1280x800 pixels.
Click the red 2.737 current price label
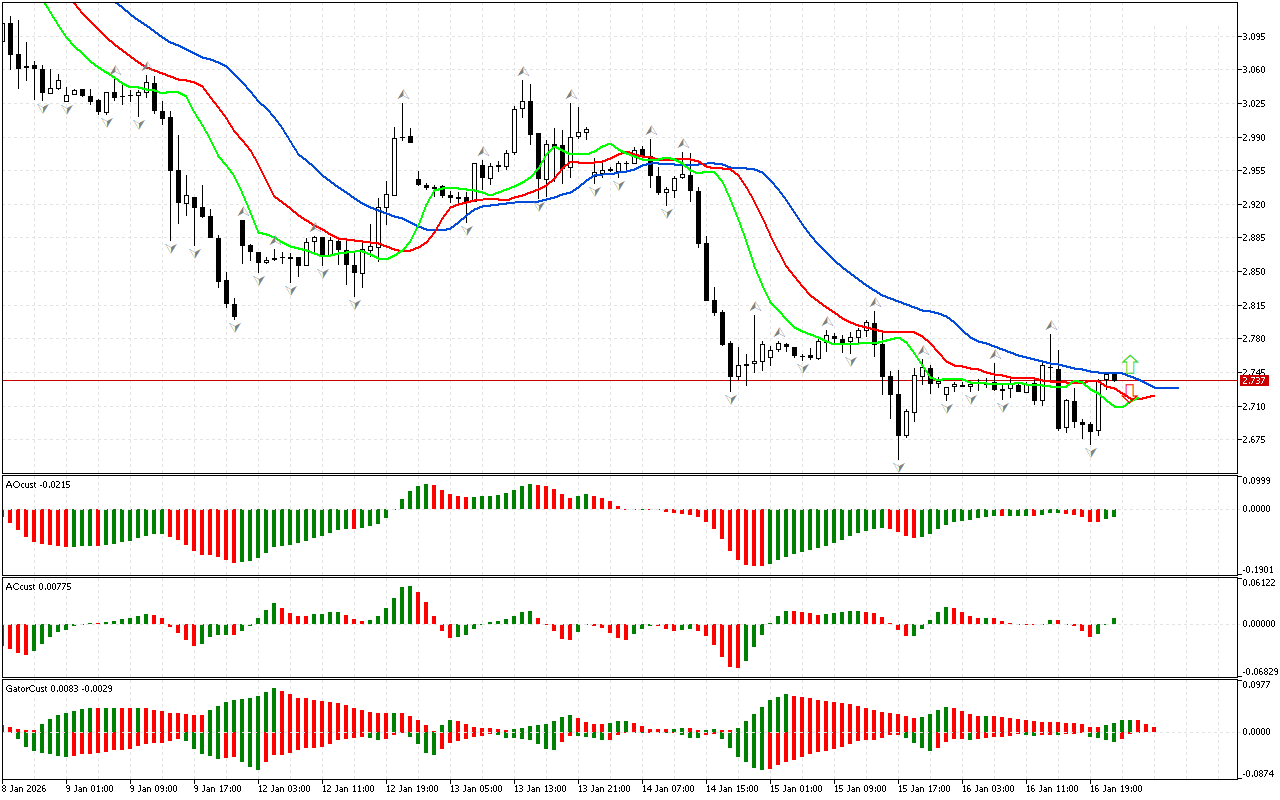pyautogui.click(x=1253, y=380)
